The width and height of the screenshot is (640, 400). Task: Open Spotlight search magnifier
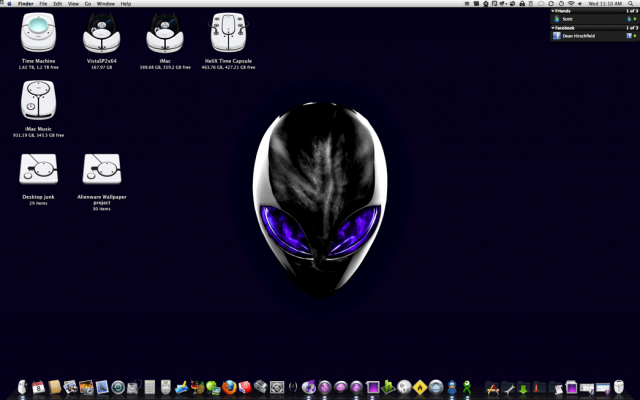coord(631,4)
